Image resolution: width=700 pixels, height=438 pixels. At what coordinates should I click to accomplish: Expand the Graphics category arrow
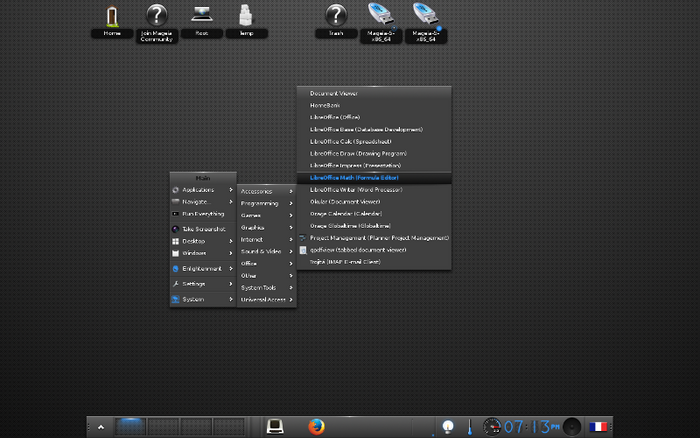[291, 227]
